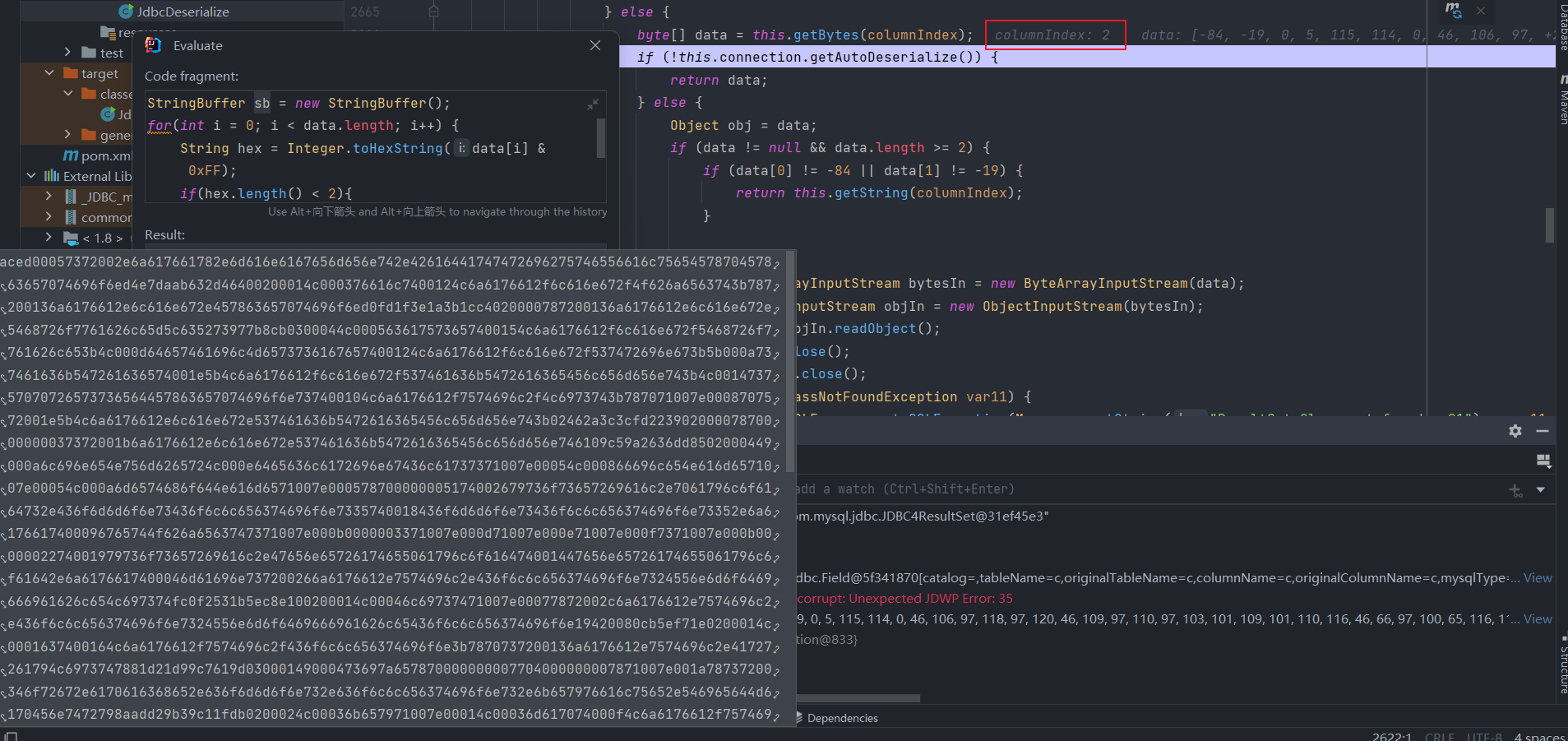Open the Database tool window tab
Image resolution: width=1568 pixels, height=741 pixels.
click(1563, 26)
